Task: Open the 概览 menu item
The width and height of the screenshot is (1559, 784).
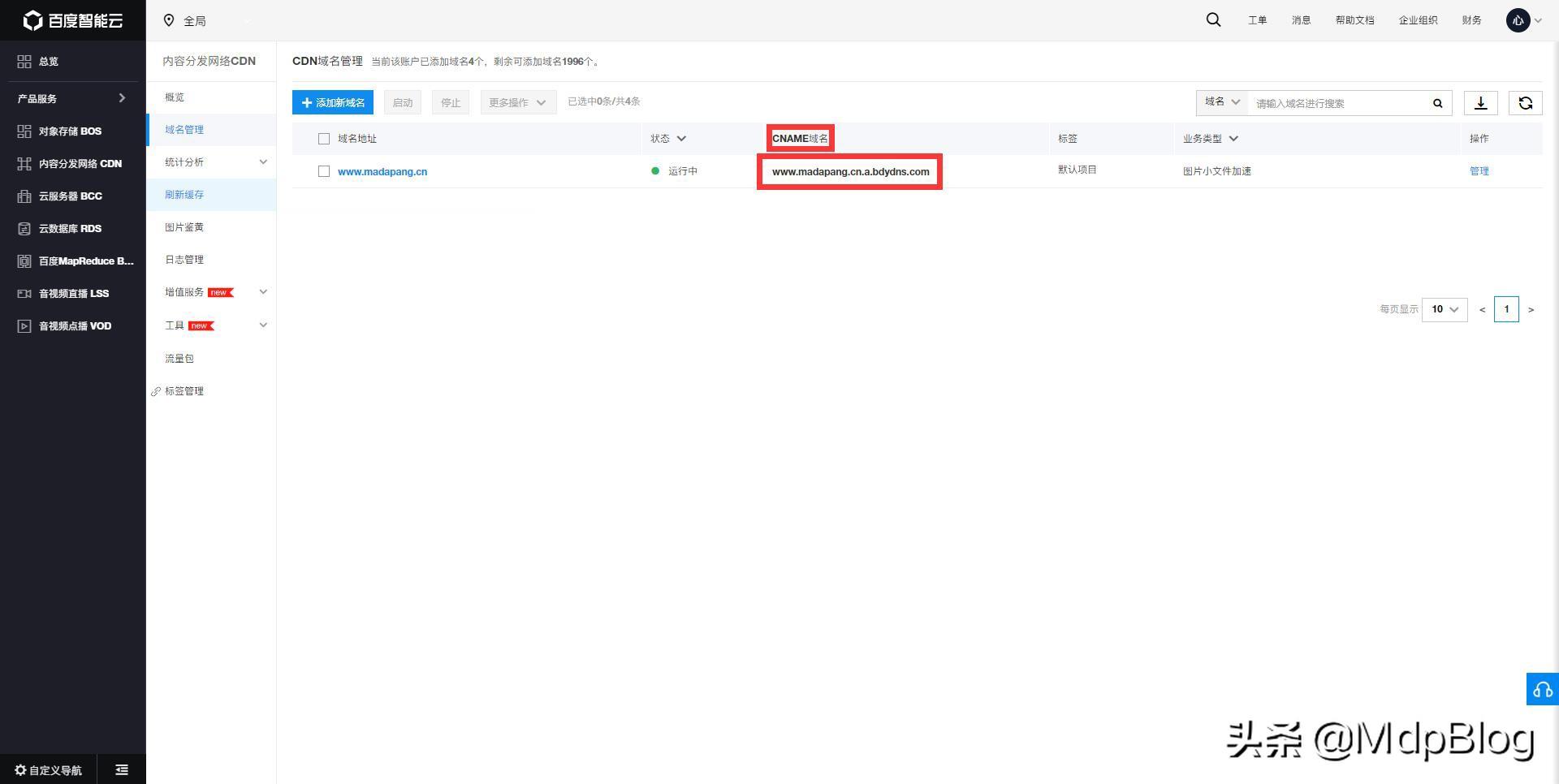Action: pos(175,97)
